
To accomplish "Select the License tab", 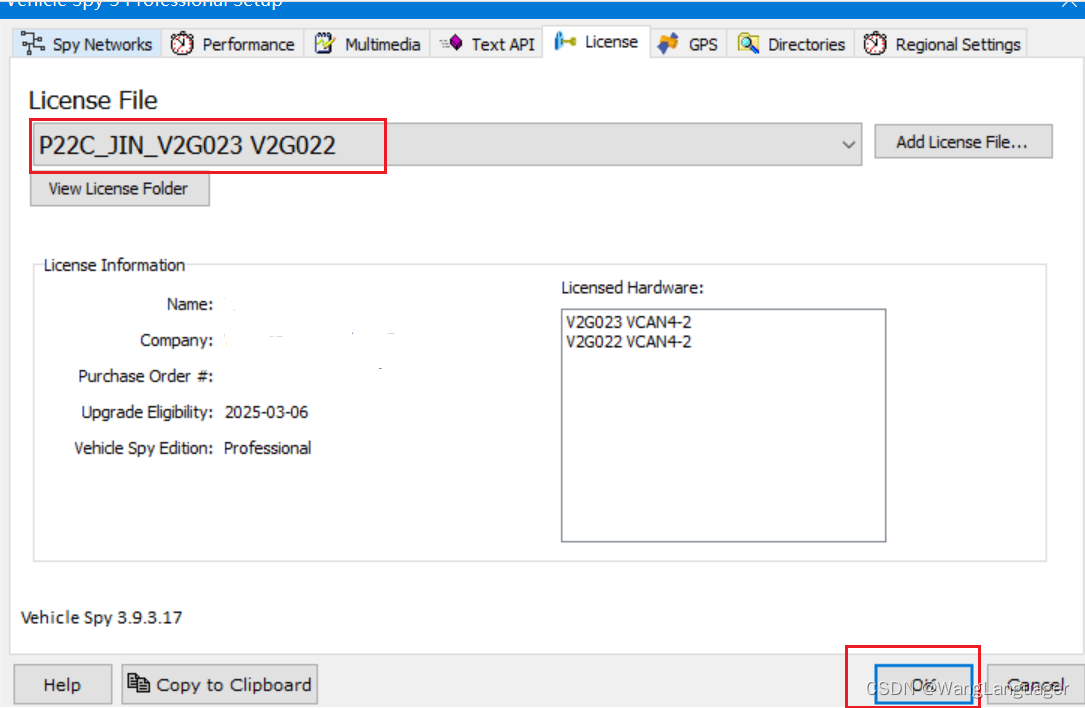I will (596, 42).
